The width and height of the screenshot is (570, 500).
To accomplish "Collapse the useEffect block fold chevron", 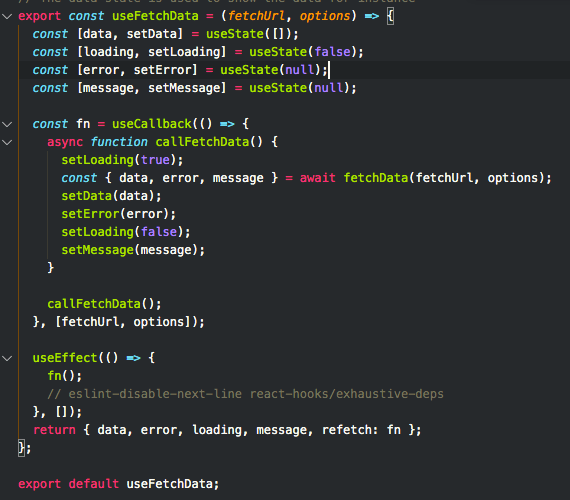I will pyautogui.click(x=7, y=358).
